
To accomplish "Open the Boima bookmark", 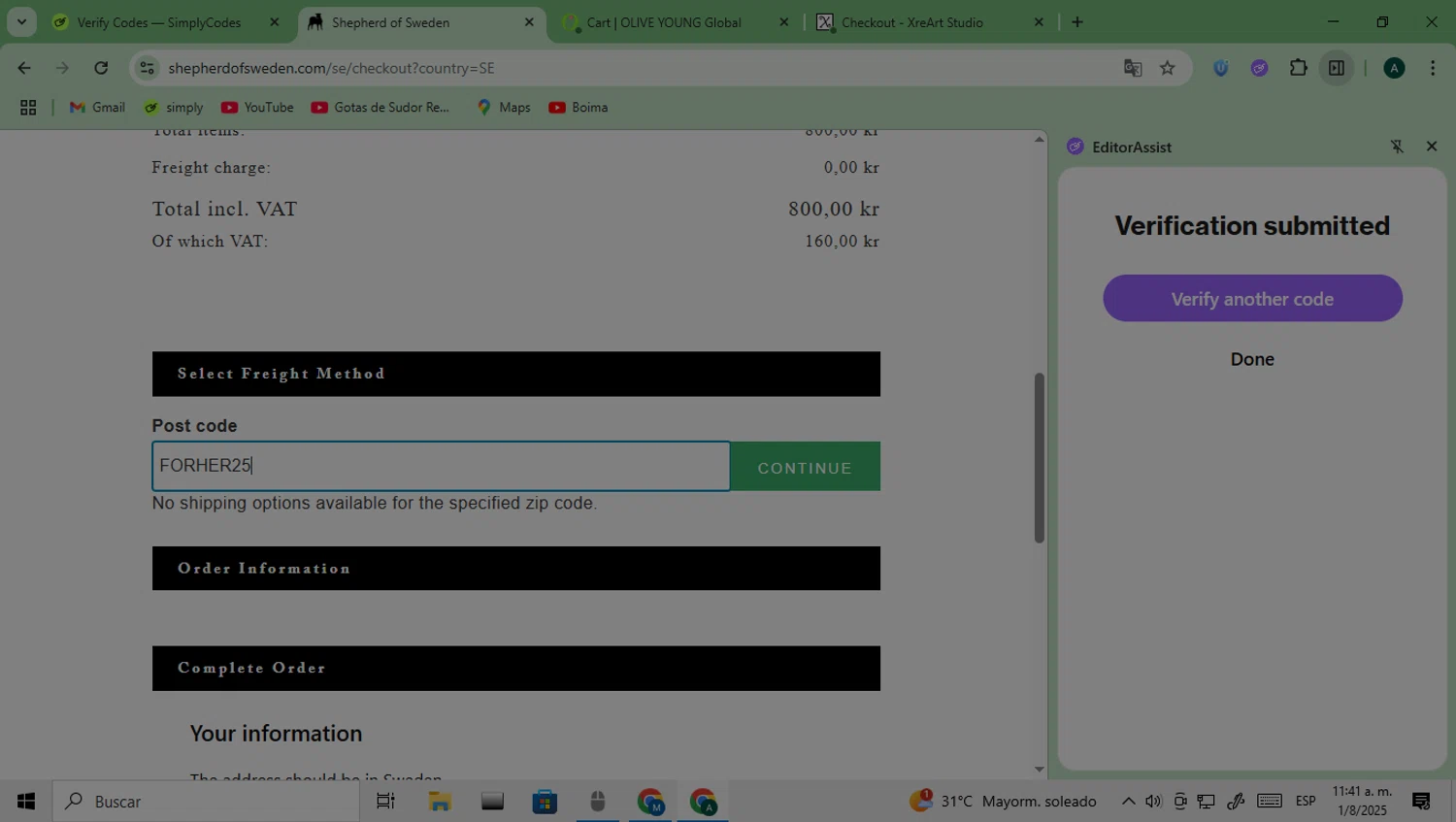I will [x=579, y=108].
